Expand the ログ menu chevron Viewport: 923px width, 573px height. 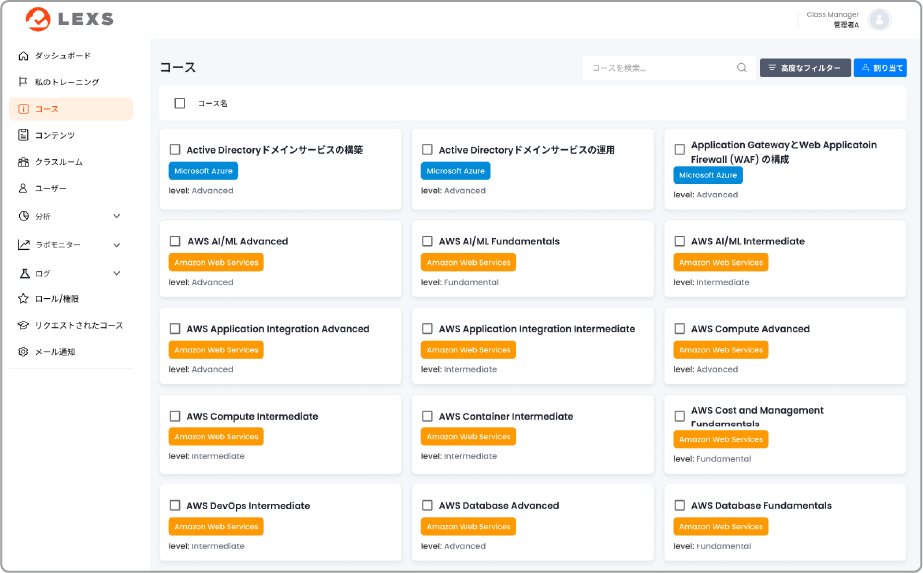click(x=117, y=273)
